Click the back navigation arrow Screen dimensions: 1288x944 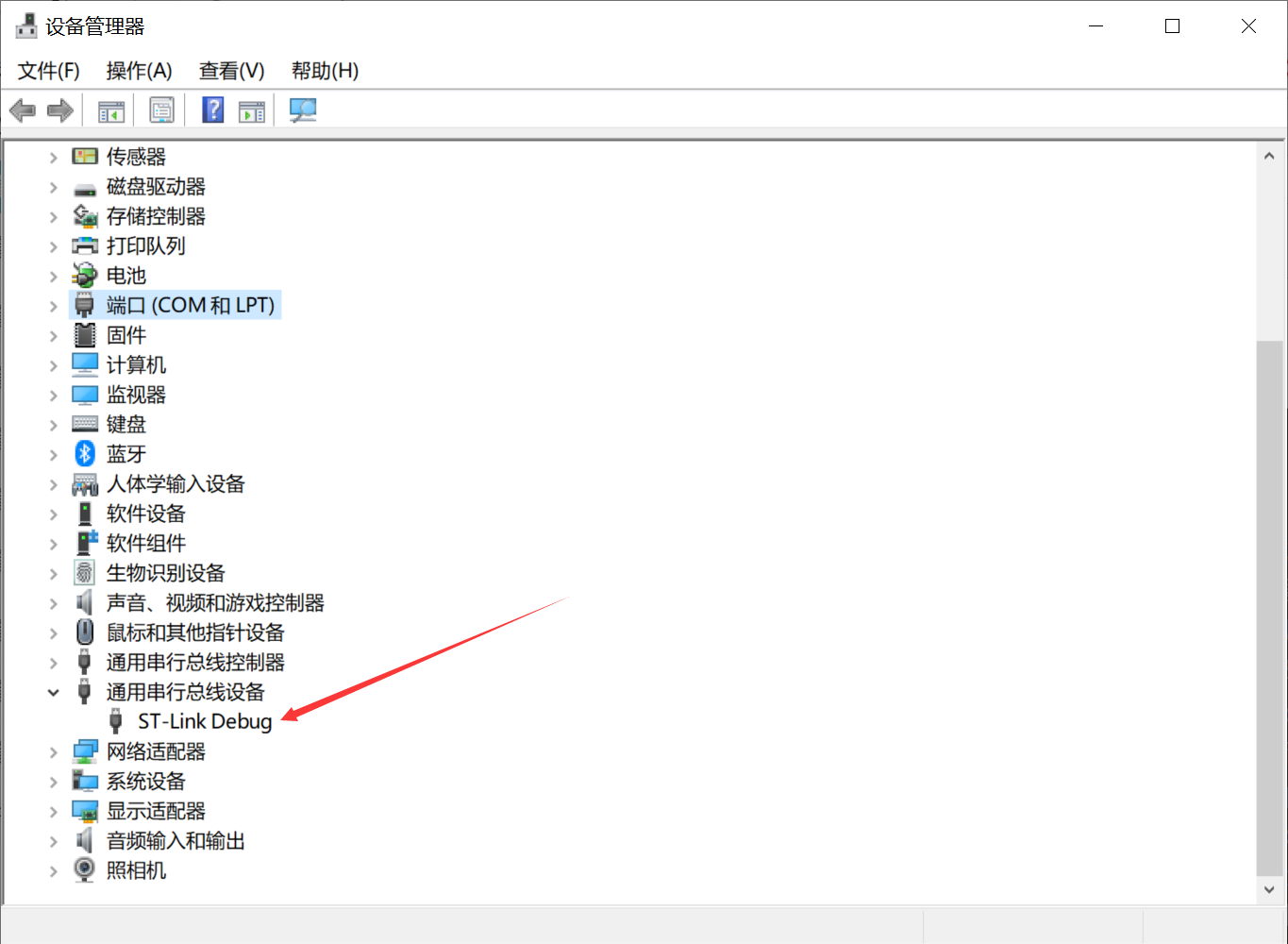point(22,110)
